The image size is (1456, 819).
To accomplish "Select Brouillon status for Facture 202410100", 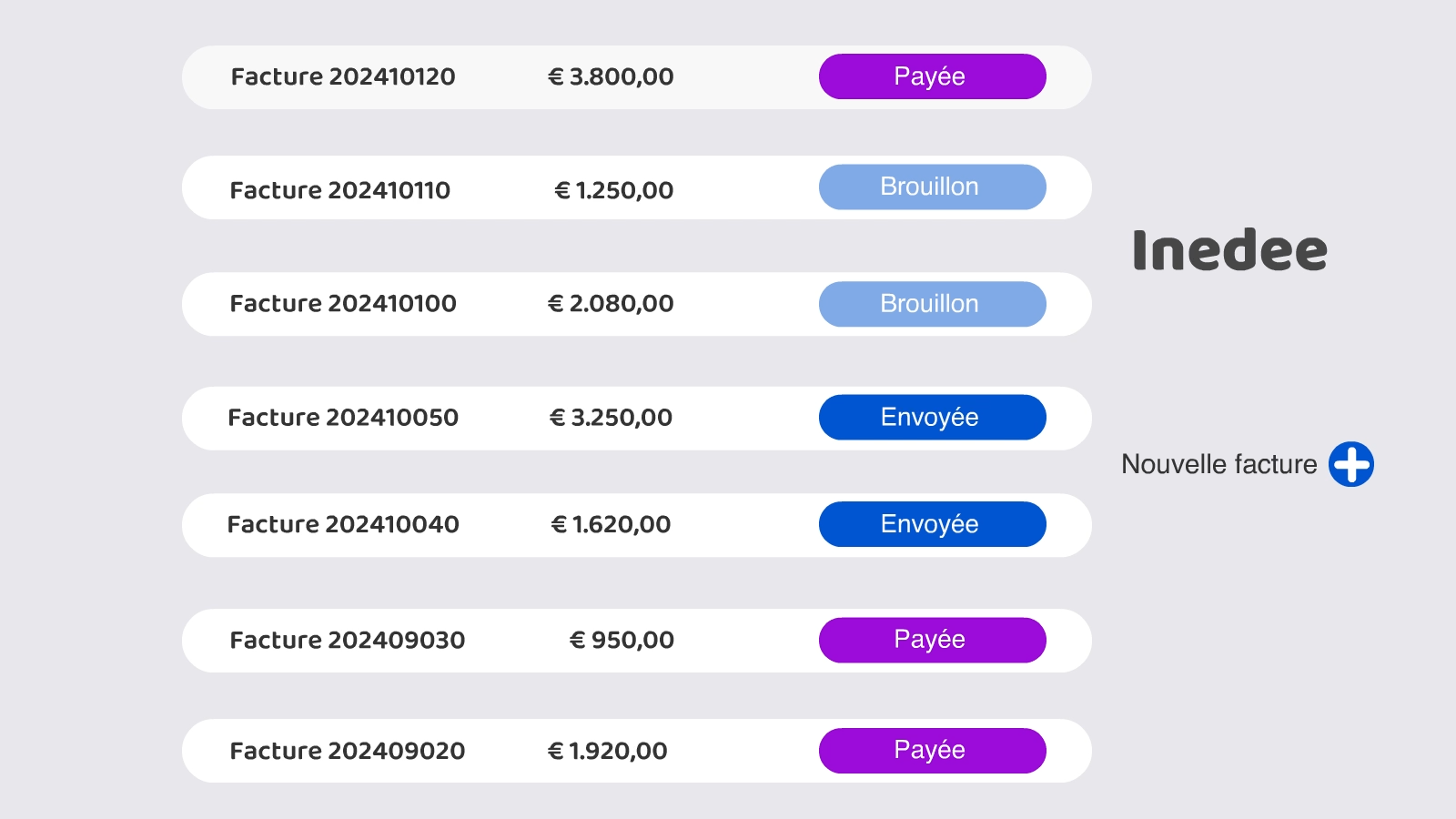I will 932,304.
